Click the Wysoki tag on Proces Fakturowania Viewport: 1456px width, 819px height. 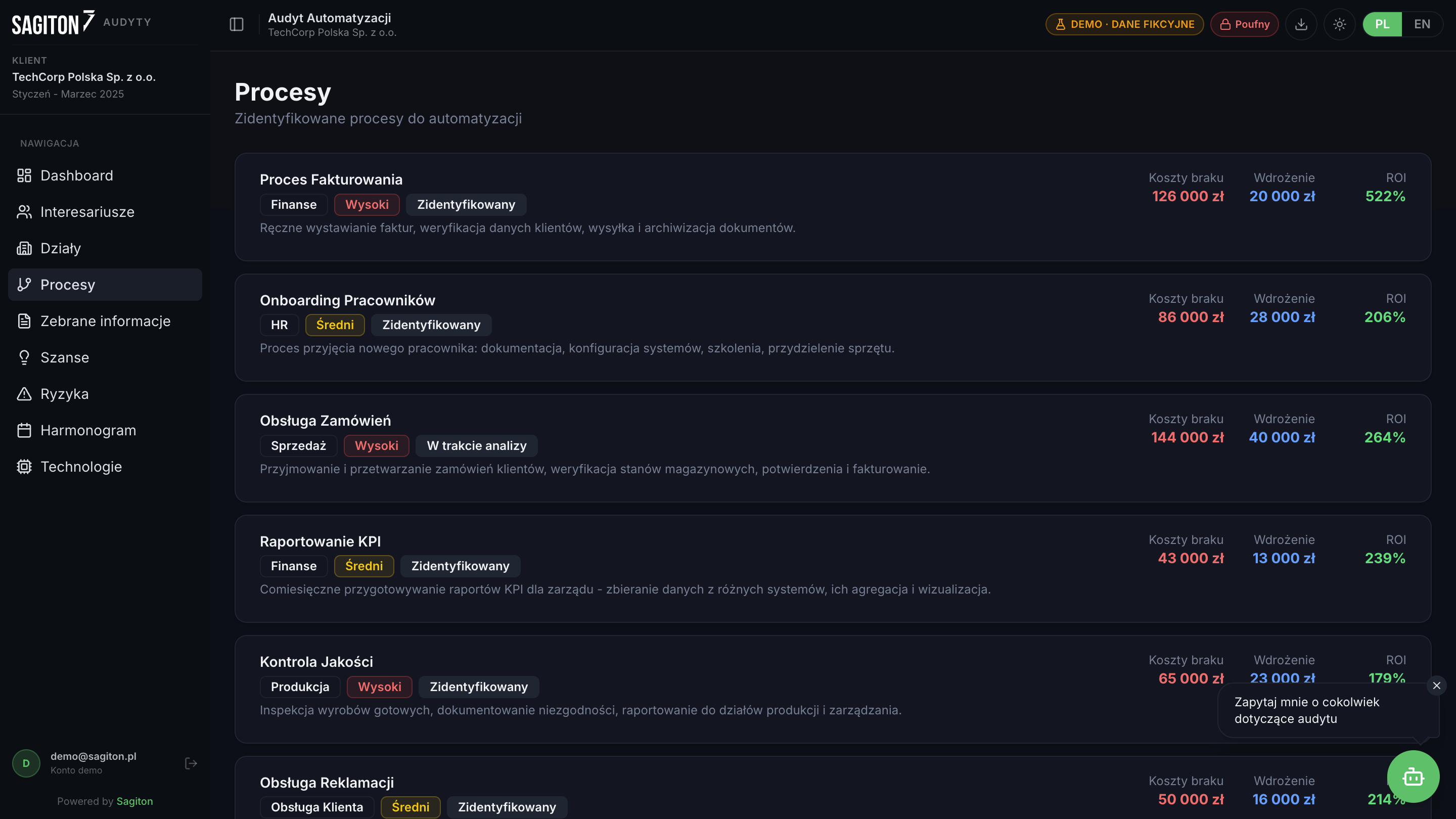click(367, 205)
